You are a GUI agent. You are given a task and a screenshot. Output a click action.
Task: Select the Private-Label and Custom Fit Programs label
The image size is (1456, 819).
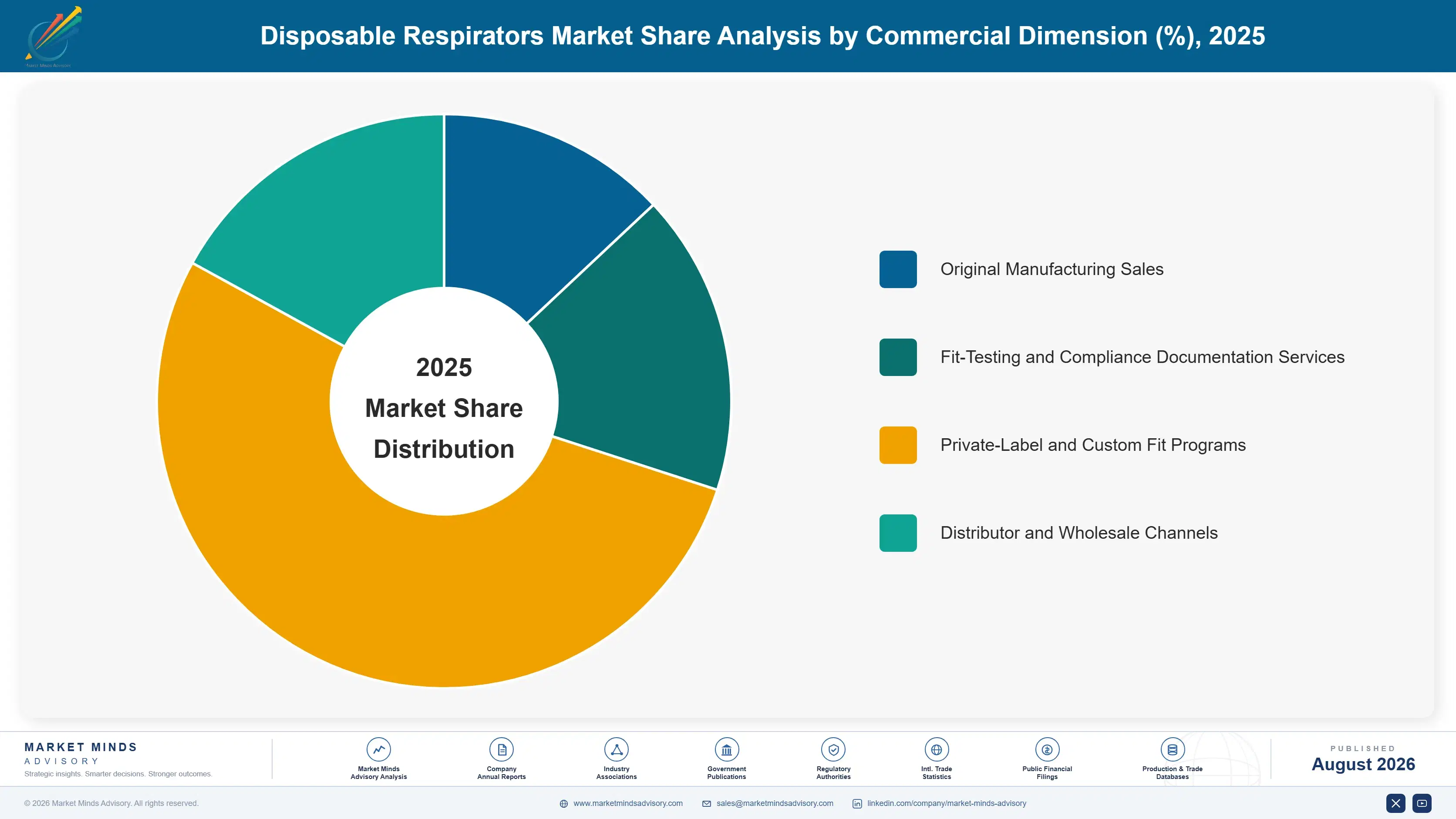pyautogui.click(x=1093, y=445)
